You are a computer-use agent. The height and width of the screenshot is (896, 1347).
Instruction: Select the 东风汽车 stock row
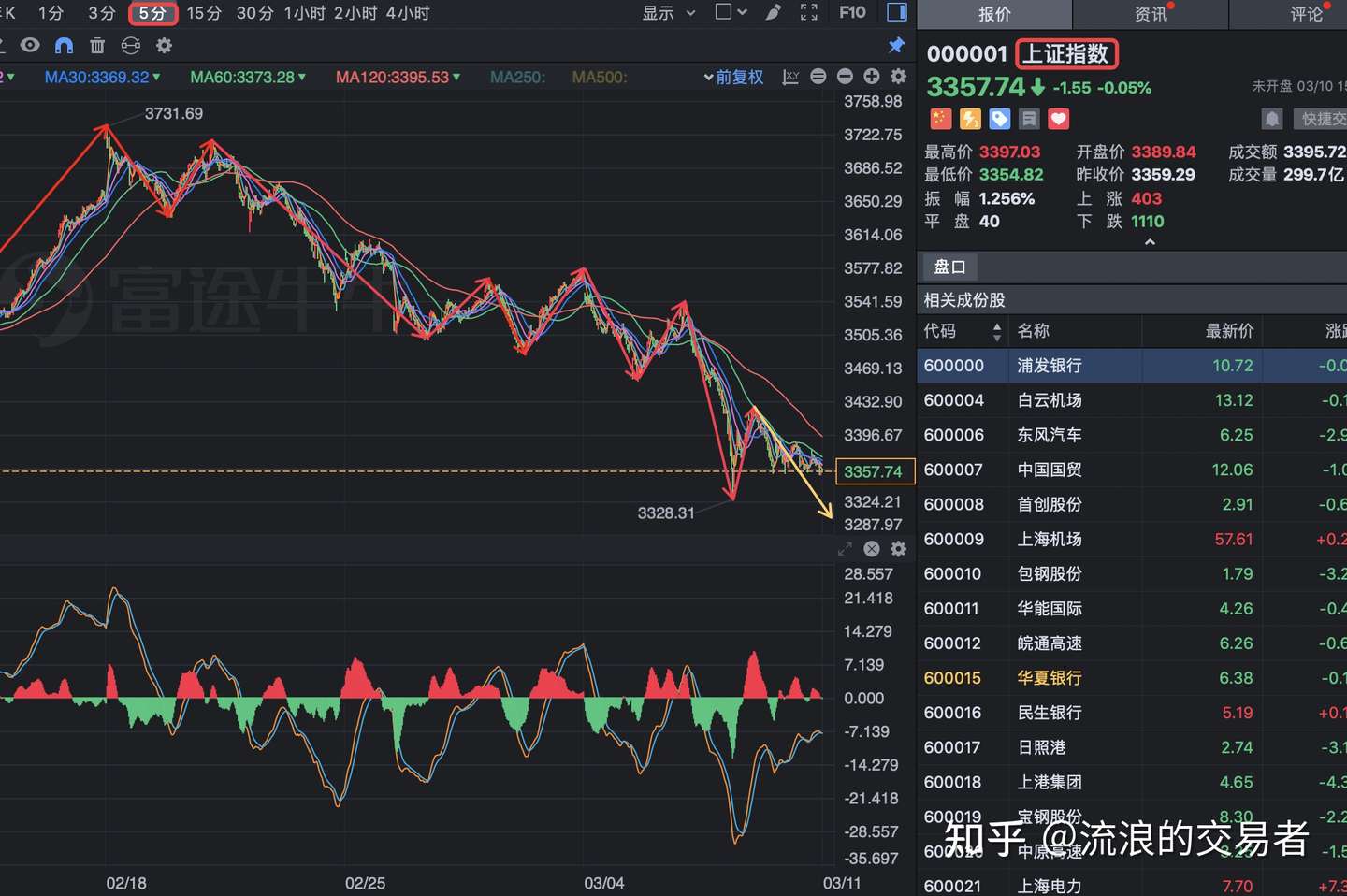click(1132, 435)
